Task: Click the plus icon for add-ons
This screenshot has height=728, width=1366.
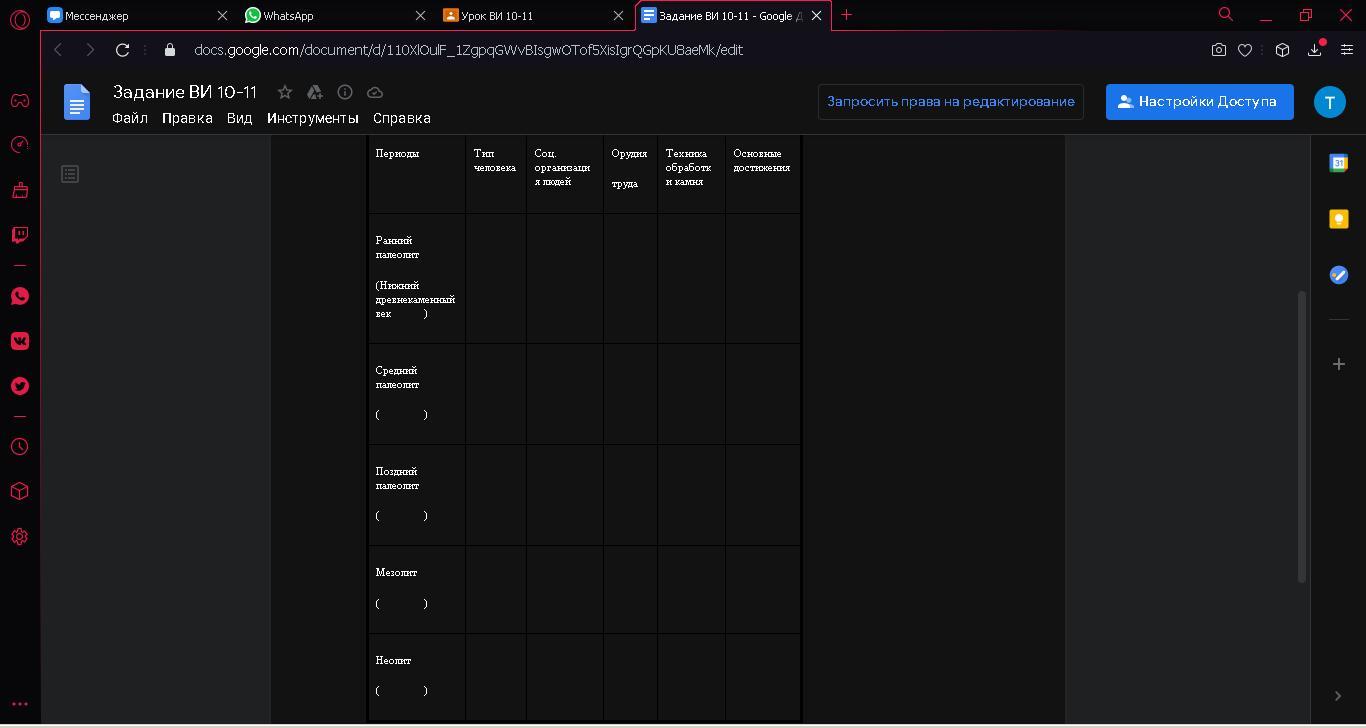Action: coord(1338,364)
